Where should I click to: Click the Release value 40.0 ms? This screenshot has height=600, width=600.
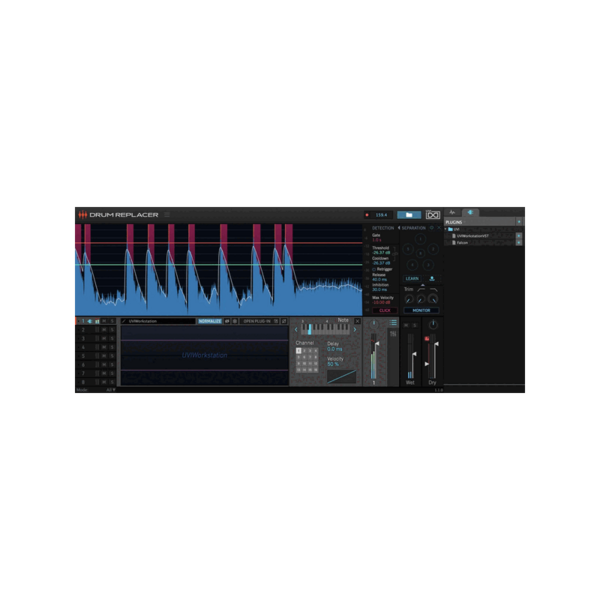coord(379,280)
